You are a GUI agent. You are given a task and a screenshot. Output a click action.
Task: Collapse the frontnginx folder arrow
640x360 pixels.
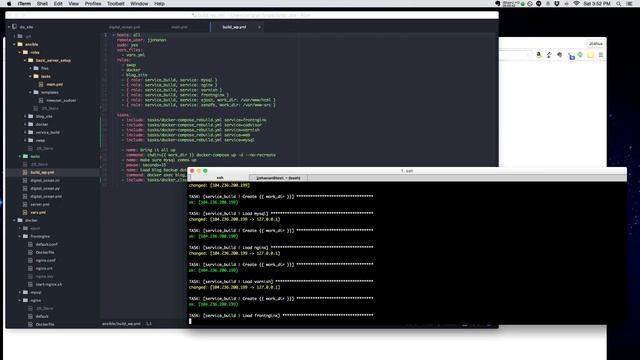click(20, 236)
